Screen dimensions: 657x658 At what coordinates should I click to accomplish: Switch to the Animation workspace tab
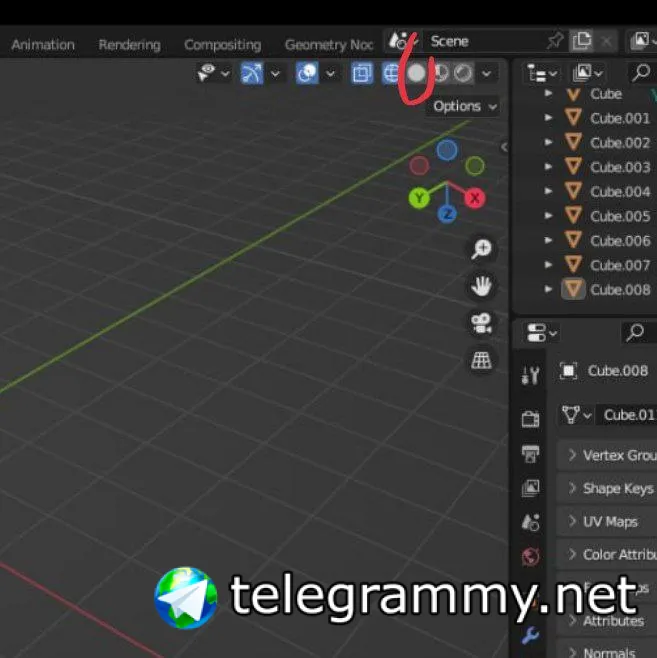(43, 45)
